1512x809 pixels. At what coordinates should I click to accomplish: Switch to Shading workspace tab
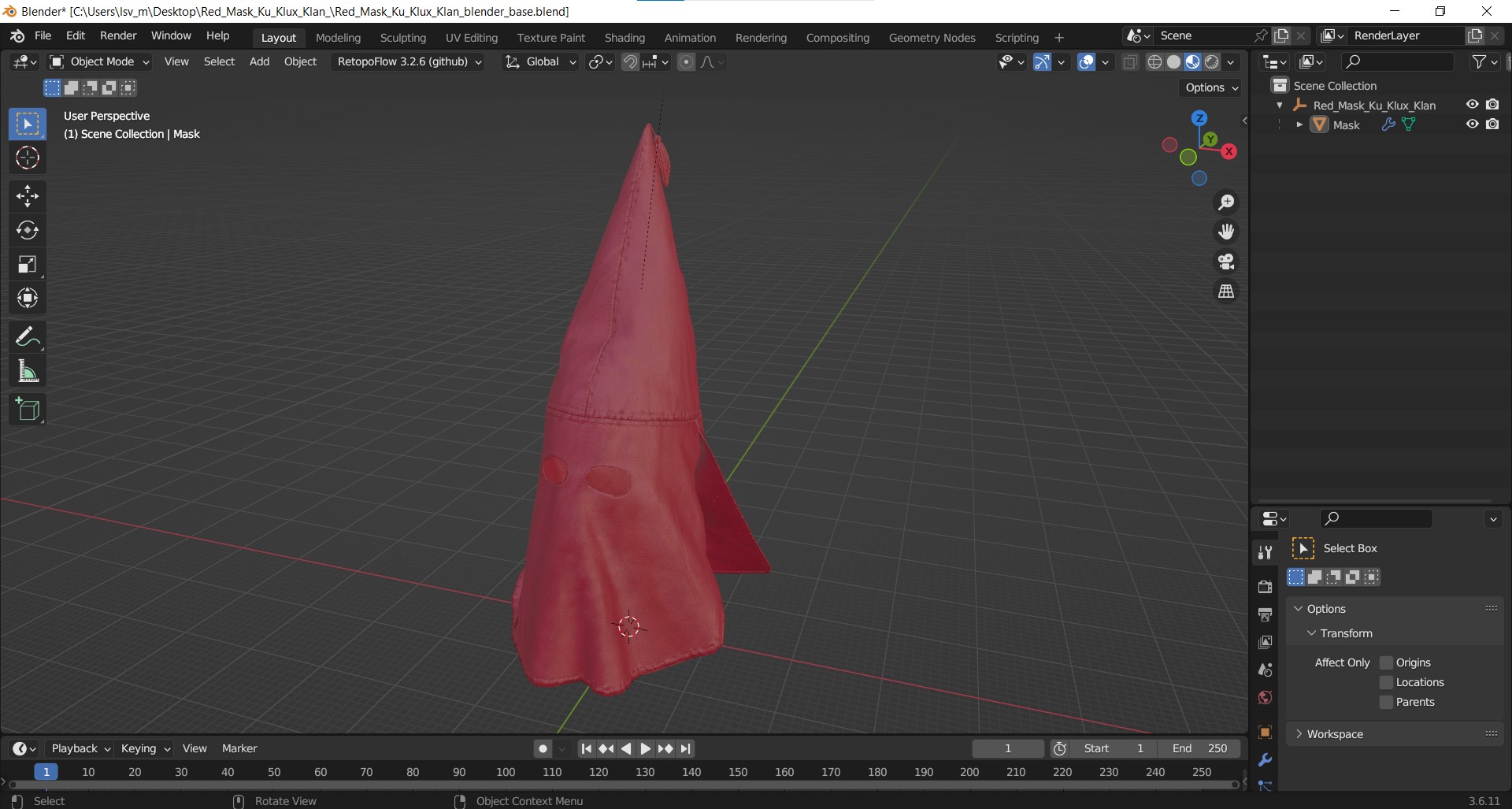pos(624,38)
